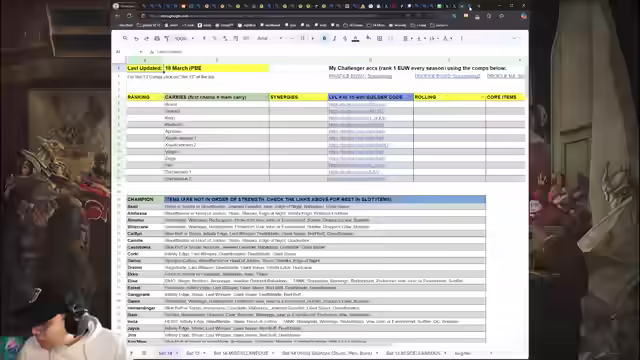Increase the font size by one
640x360 pixels.
313,38
